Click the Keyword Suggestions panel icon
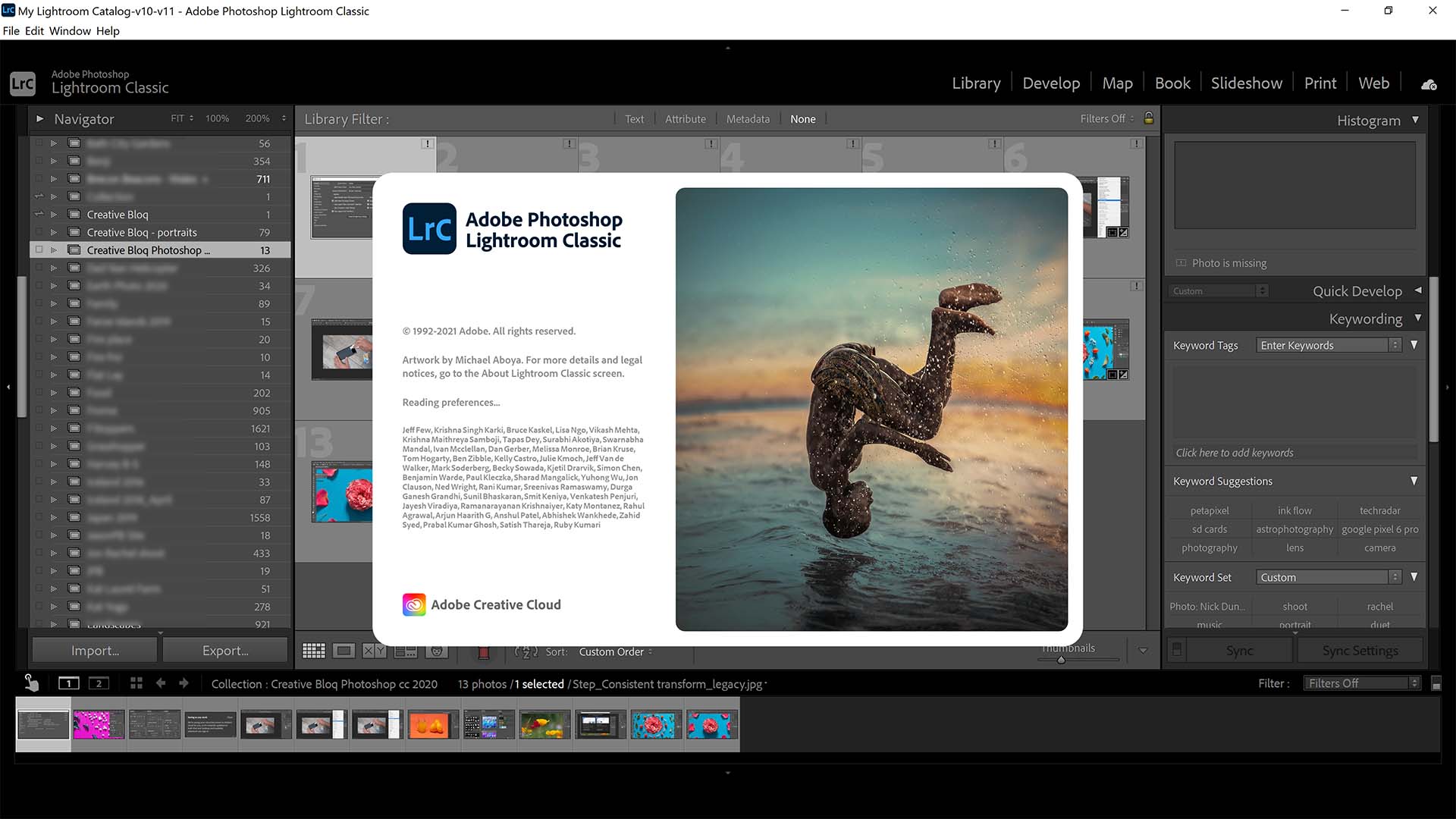Viewport: 1456px width, 819px height. tap(1417, 481)
